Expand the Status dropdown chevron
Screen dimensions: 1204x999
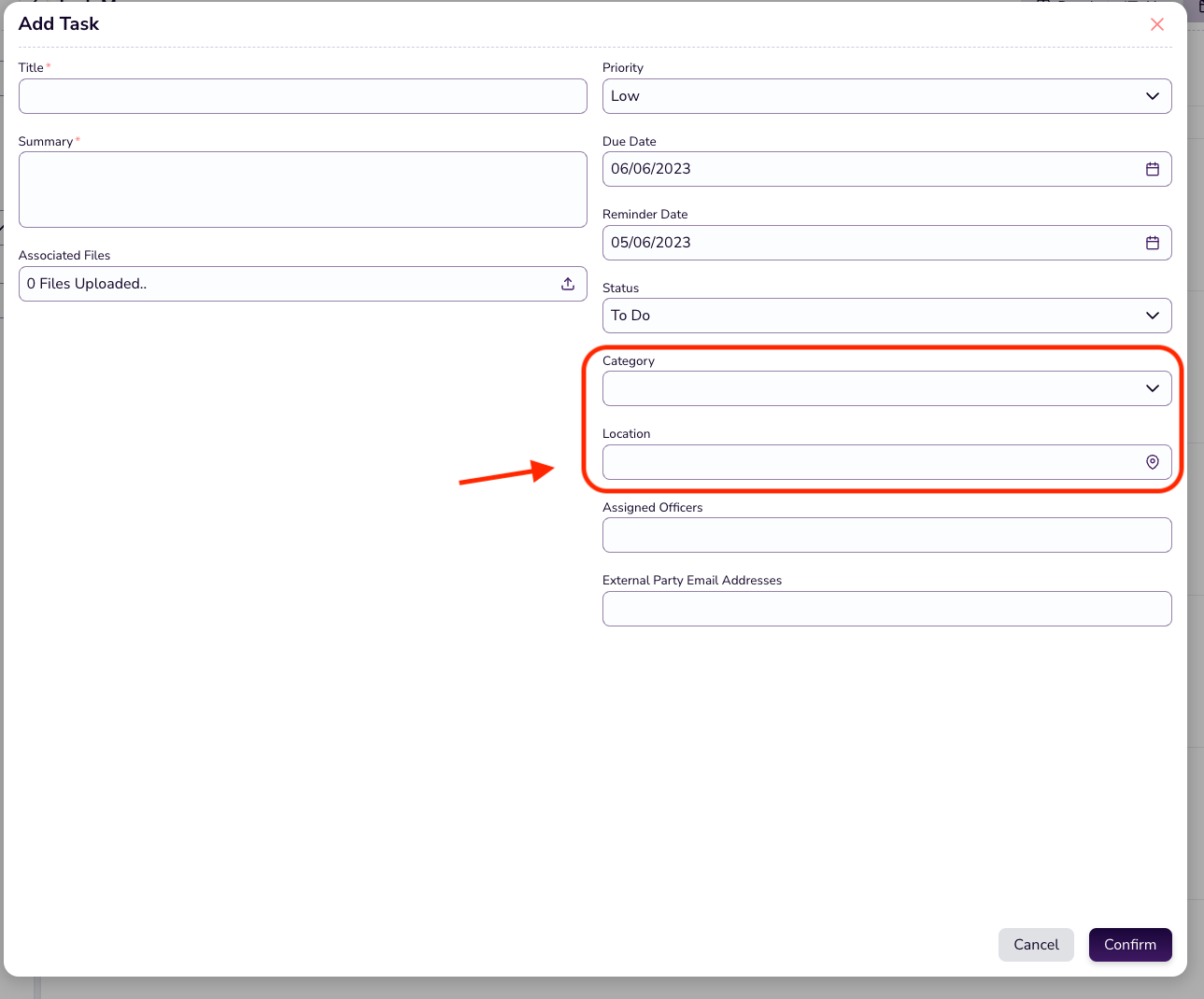pos(1153,316)
